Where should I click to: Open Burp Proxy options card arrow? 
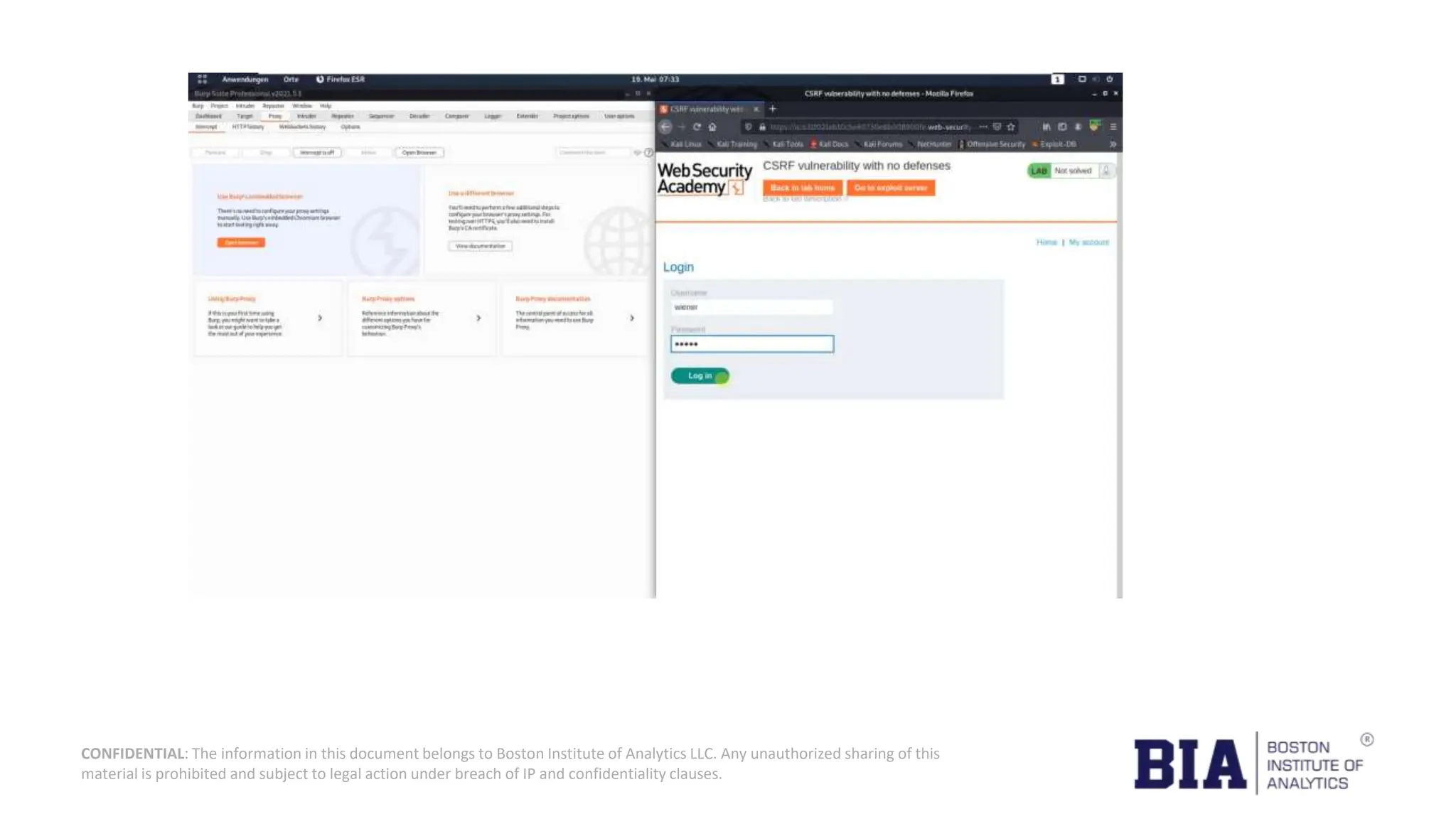pyautogui.click(x=478, y=318)
